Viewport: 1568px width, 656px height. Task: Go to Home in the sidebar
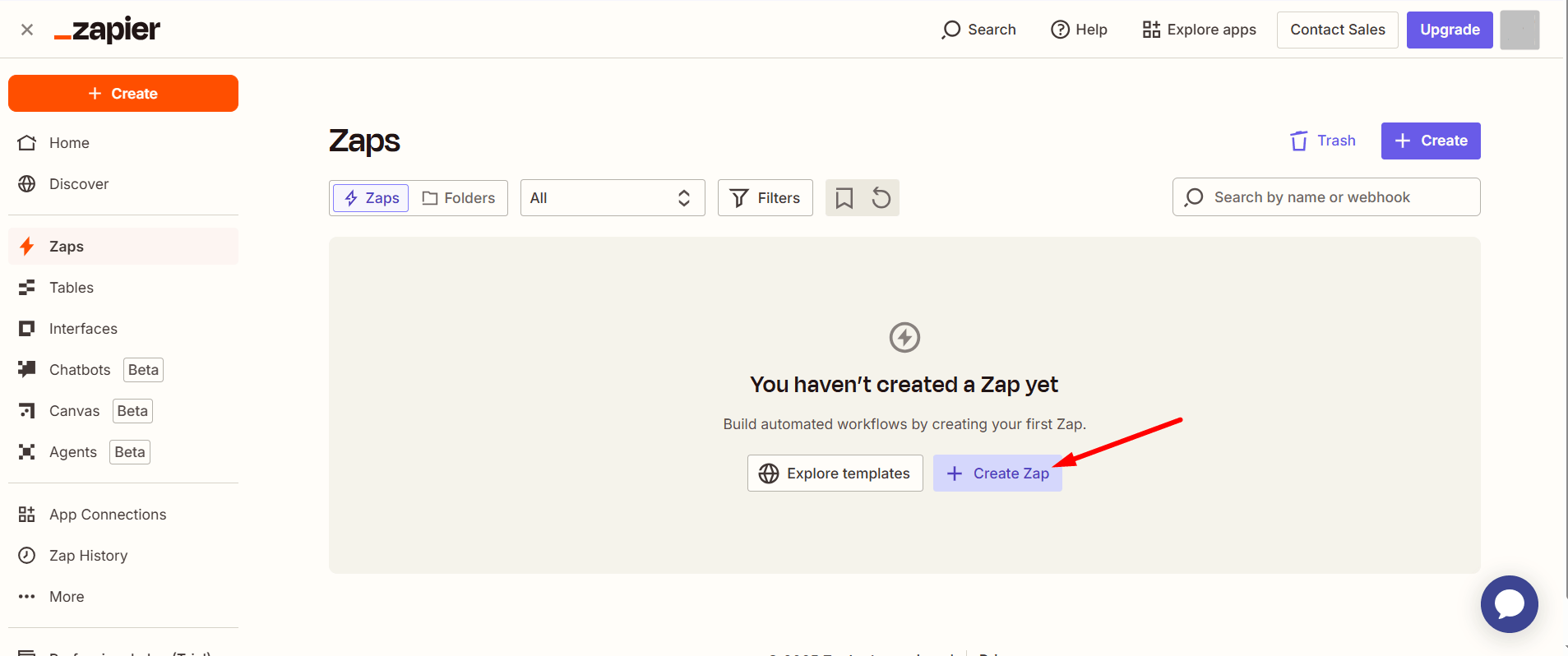(123, 143)
